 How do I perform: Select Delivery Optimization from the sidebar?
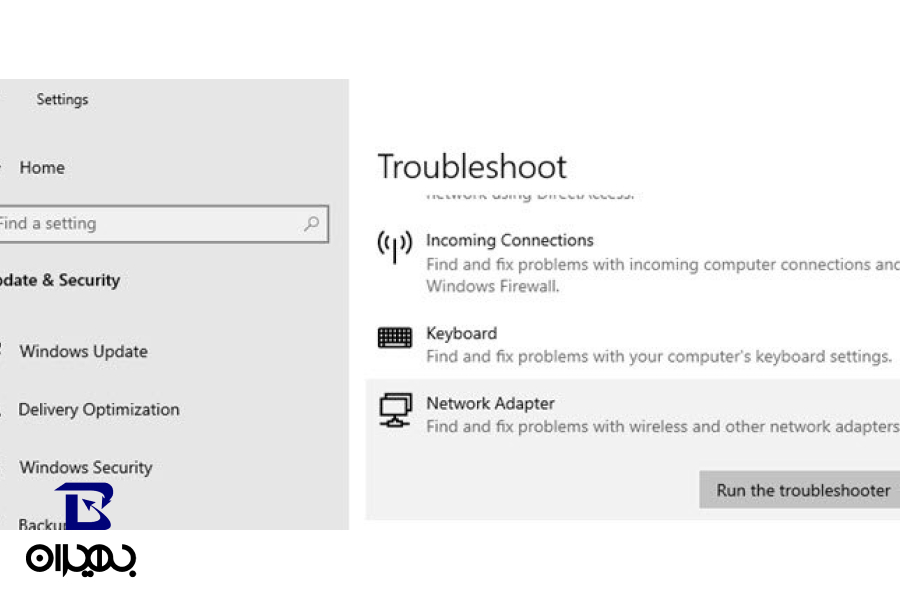pyautogui.click(x=98, y=409)
